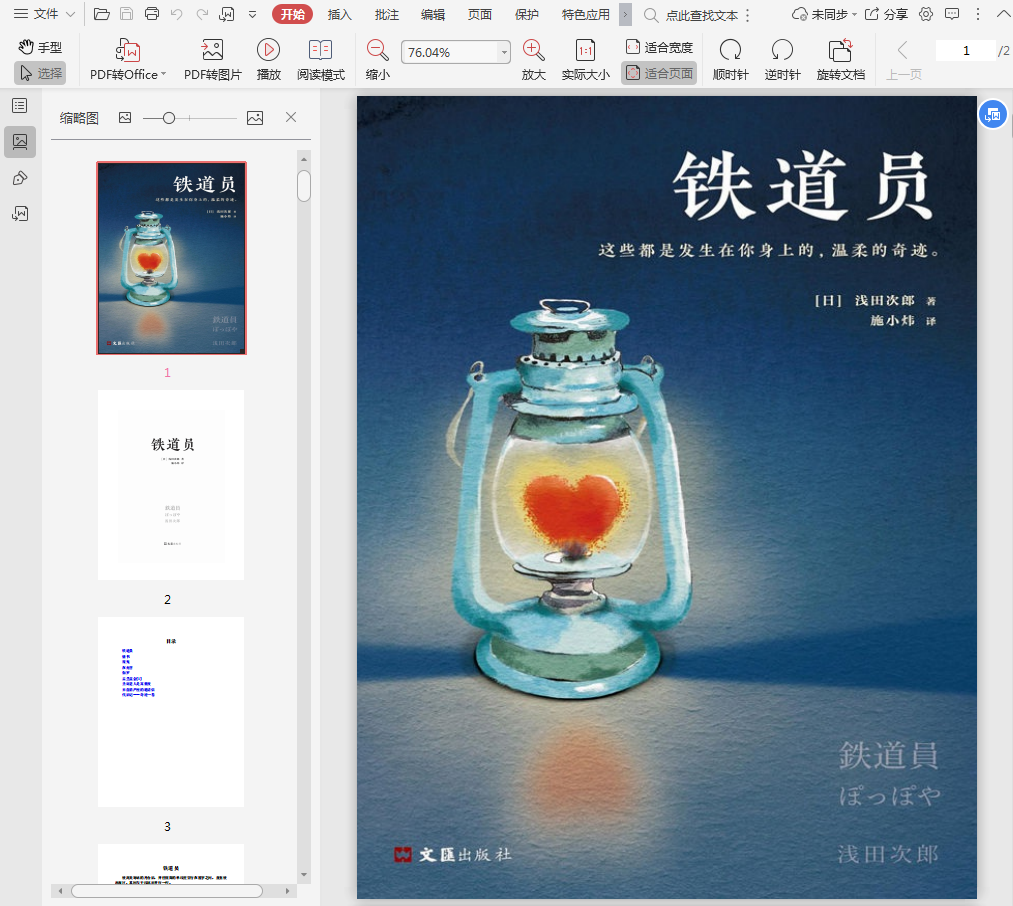Viewport: 1013px width, 906px height.
Task: Click the thumbnail panel vertical scrollbar thumb
Action: (304, 186)
